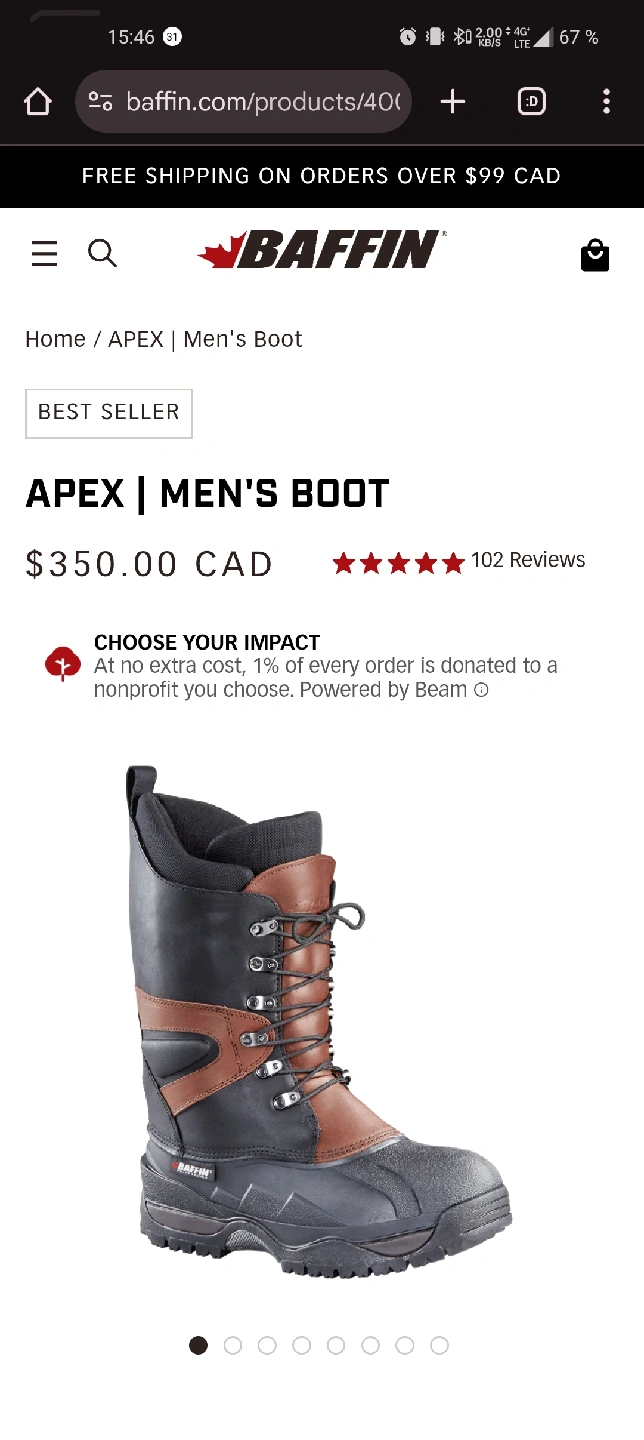
Task: Tap the Beam info icon
Action: point(481,690)
